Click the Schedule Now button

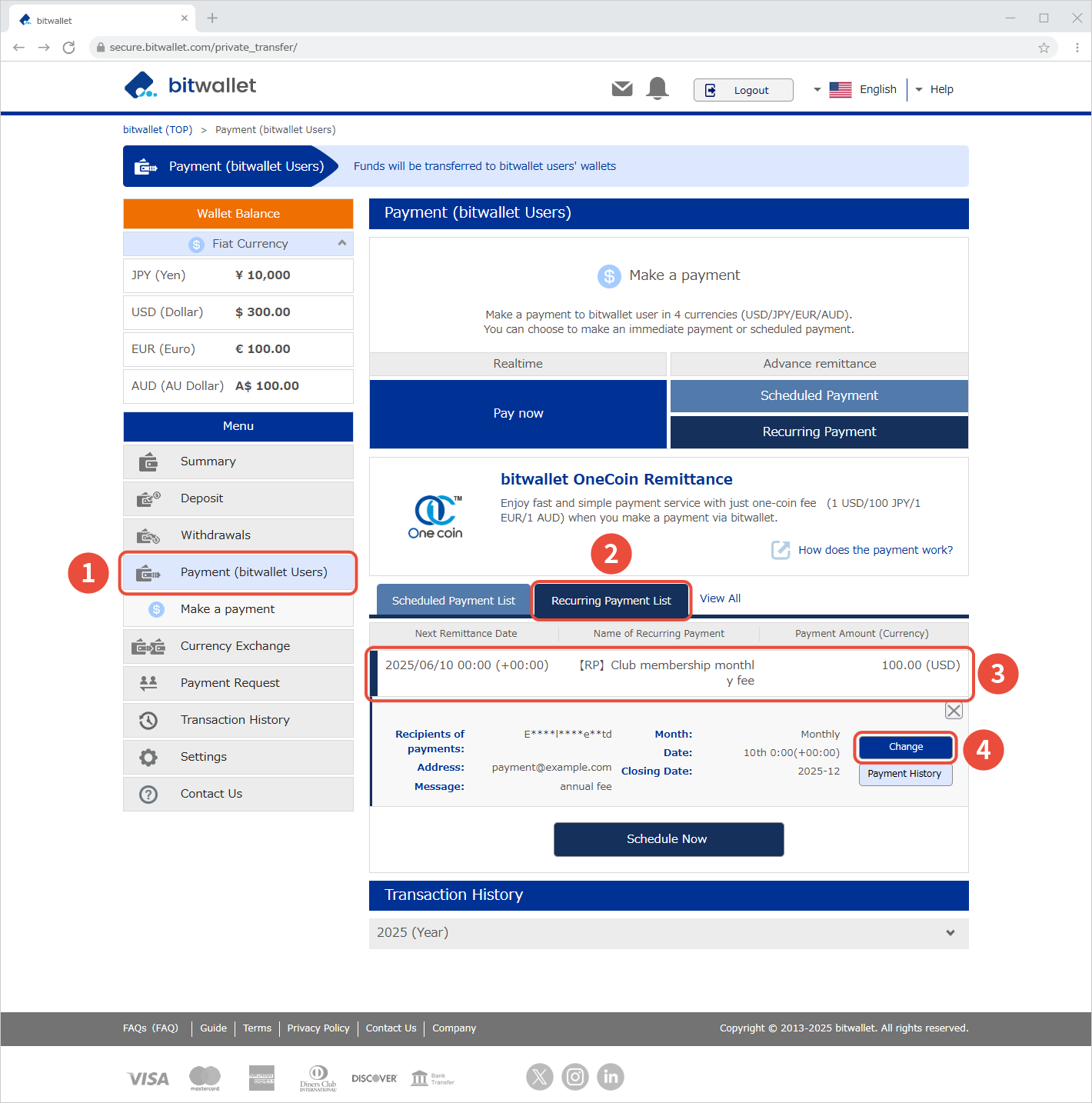[668, 839]
